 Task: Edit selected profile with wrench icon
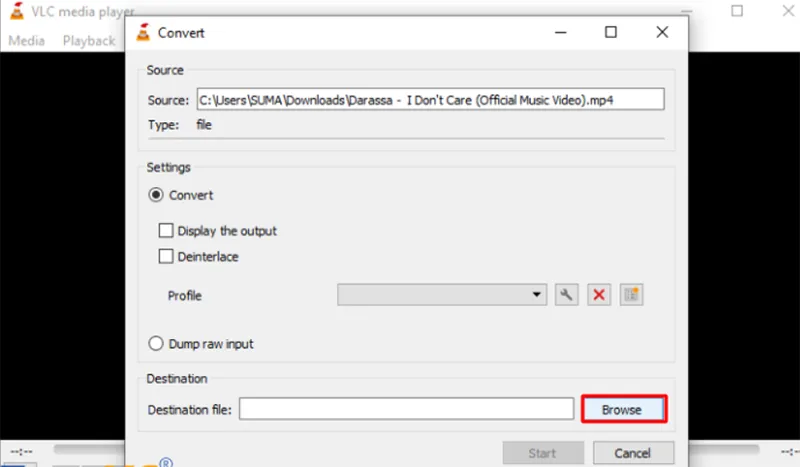(x=566, y=295)
